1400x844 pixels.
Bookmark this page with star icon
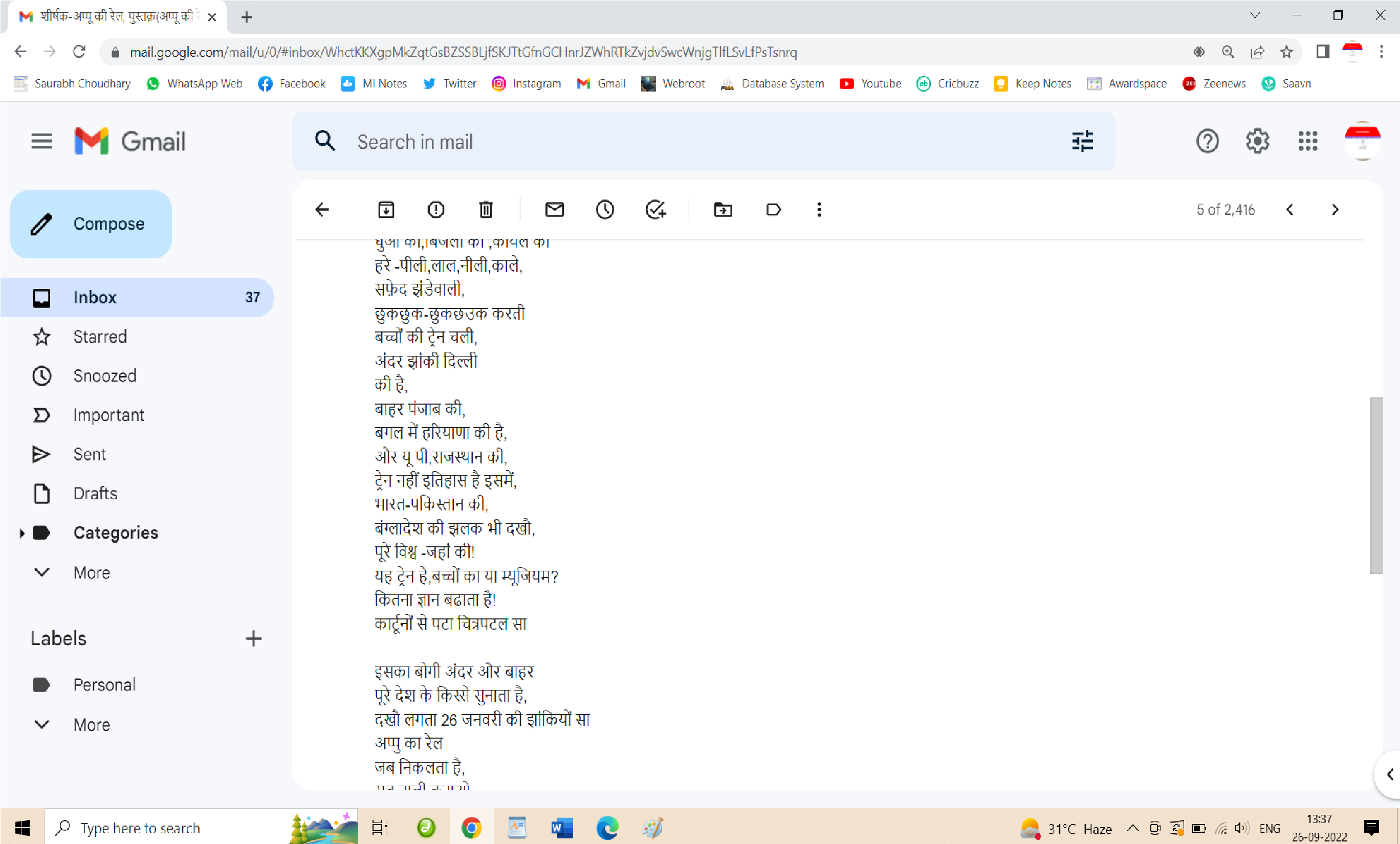point(1286,52)
